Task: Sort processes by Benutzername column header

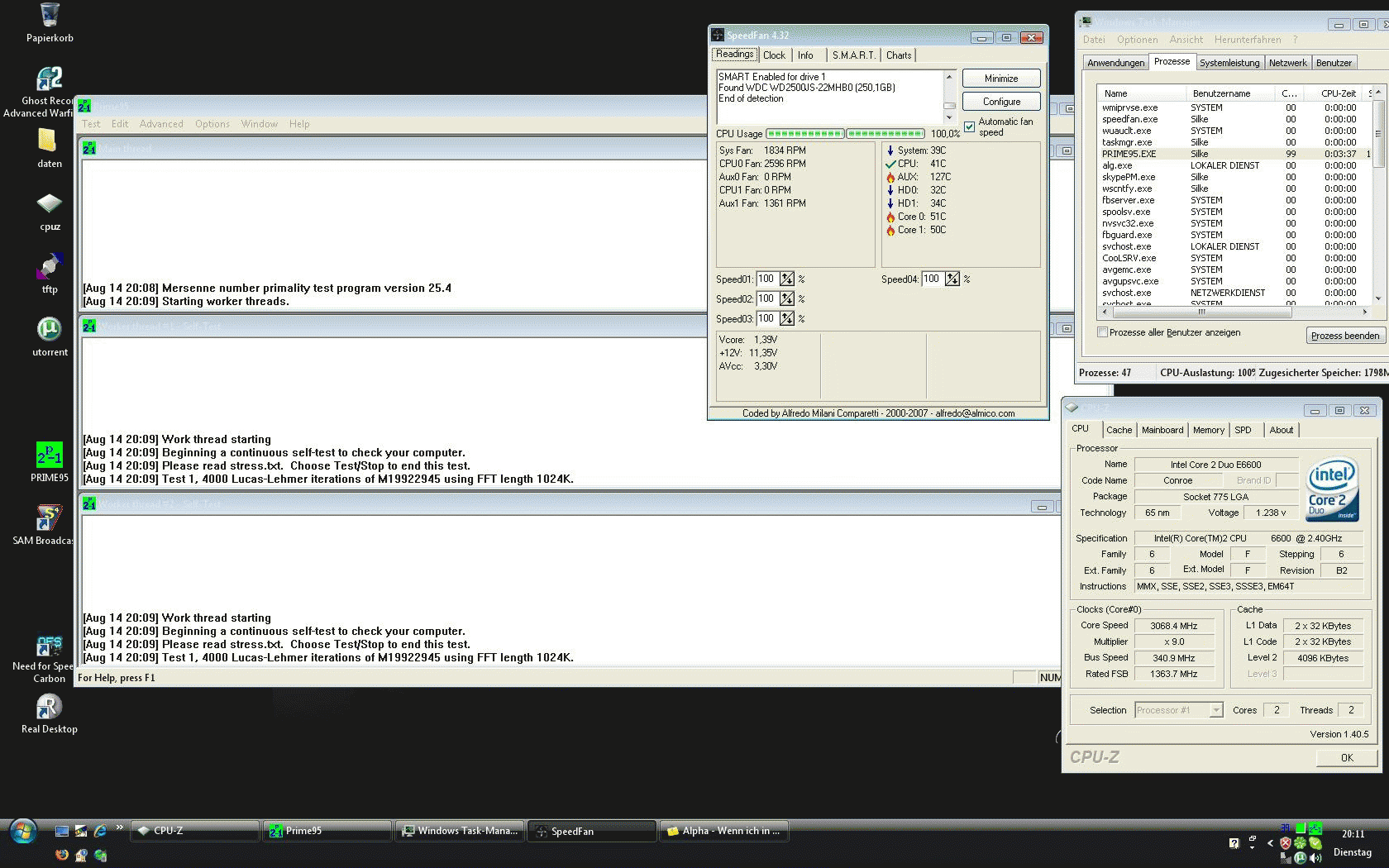Action: [1229, 93]
